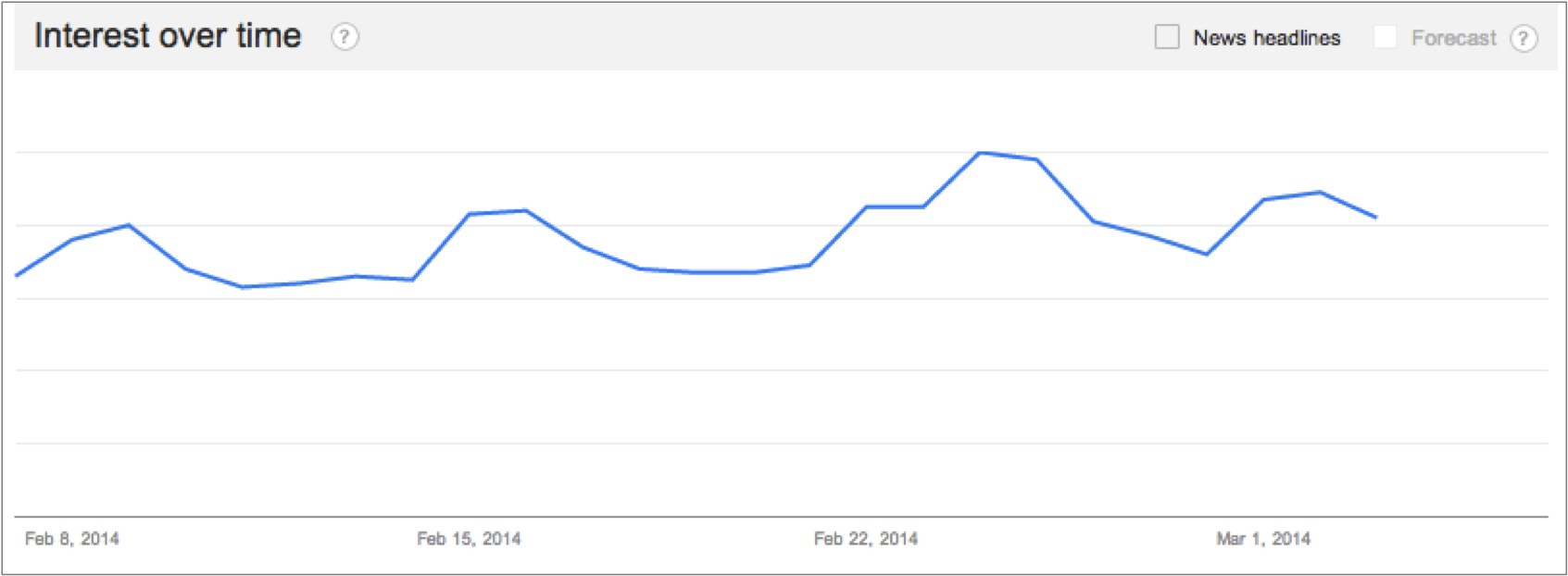Click the Feb 15, 2014 axis label
Screen dimensions: 1568x576
(x=469, y=539)
